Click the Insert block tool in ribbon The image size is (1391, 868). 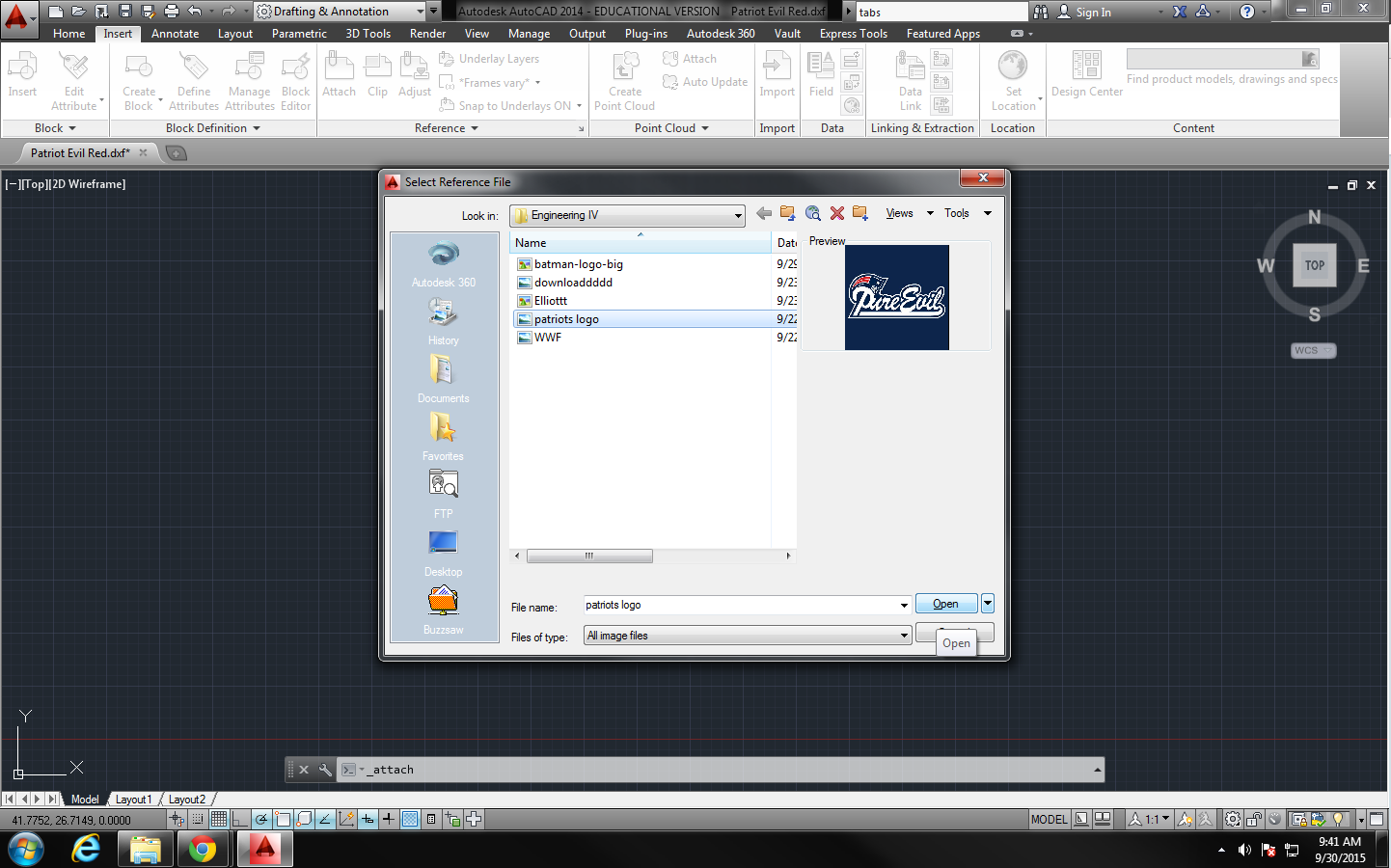(x=22, y=75)
